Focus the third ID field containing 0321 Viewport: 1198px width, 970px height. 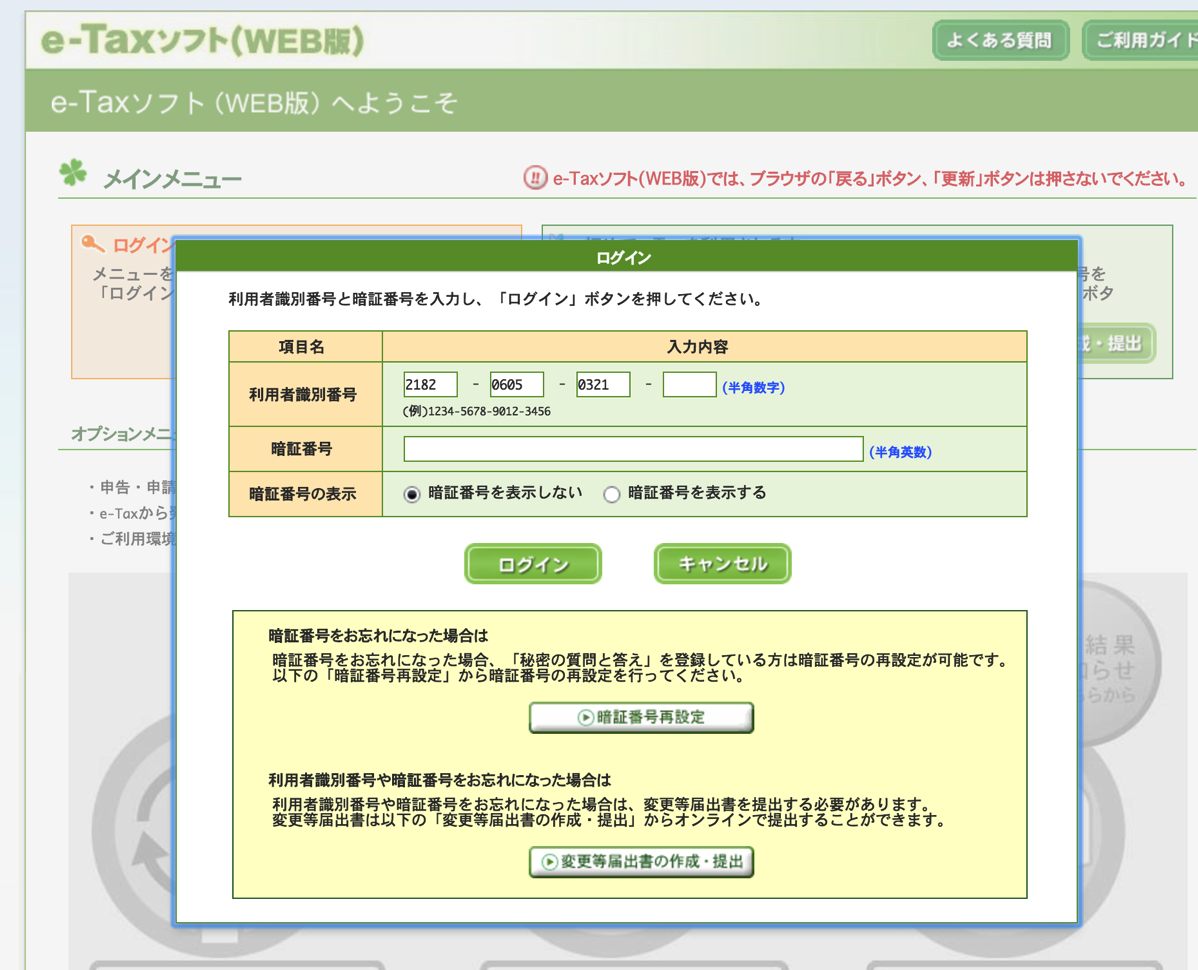(x=603, y=384)
